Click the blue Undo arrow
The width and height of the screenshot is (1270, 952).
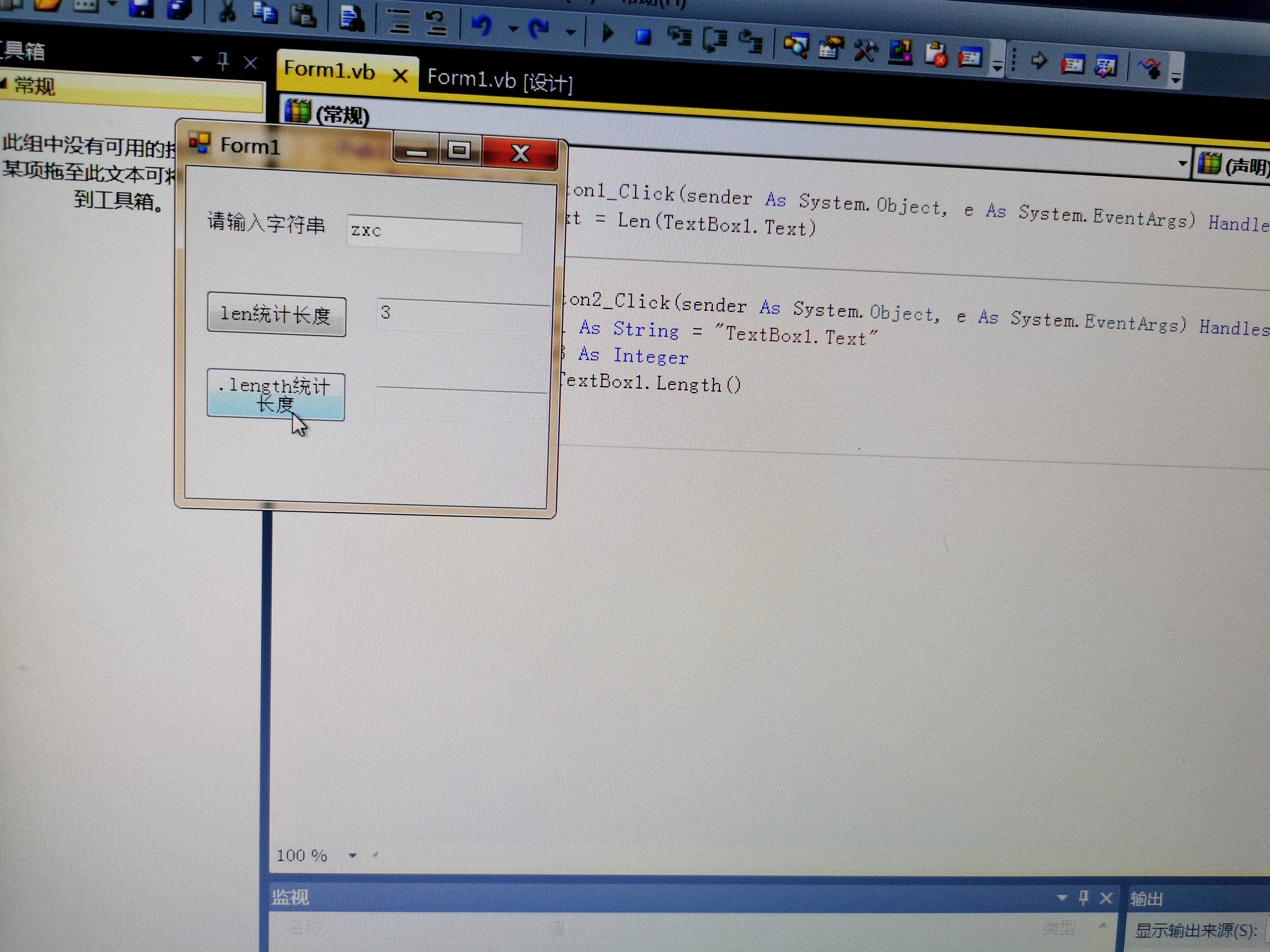pyautogui.click(x=482, y=26)
